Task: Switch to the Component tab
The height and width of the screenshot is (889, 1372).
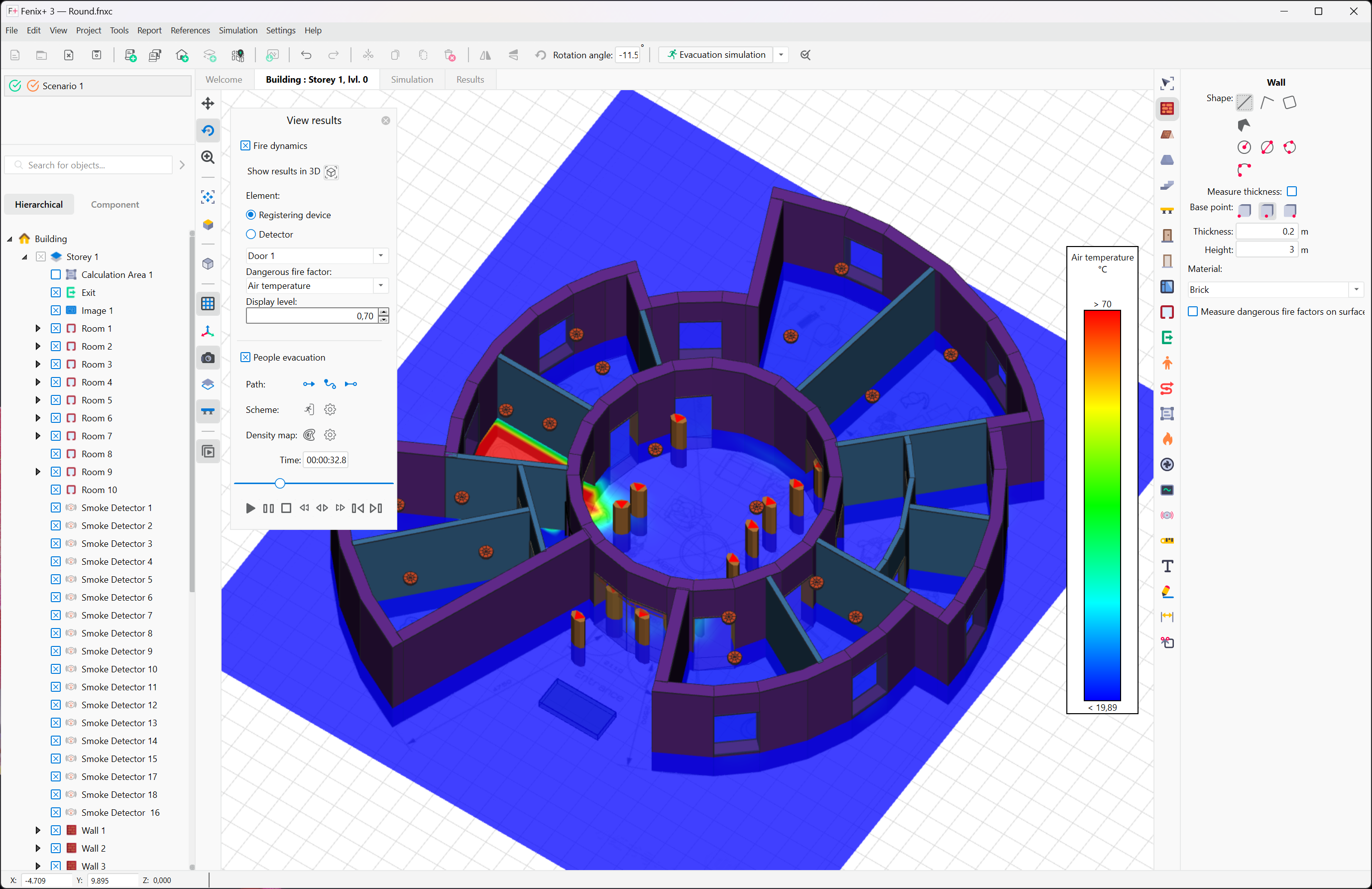Action: pyautogui.click(x=114, y=204)
